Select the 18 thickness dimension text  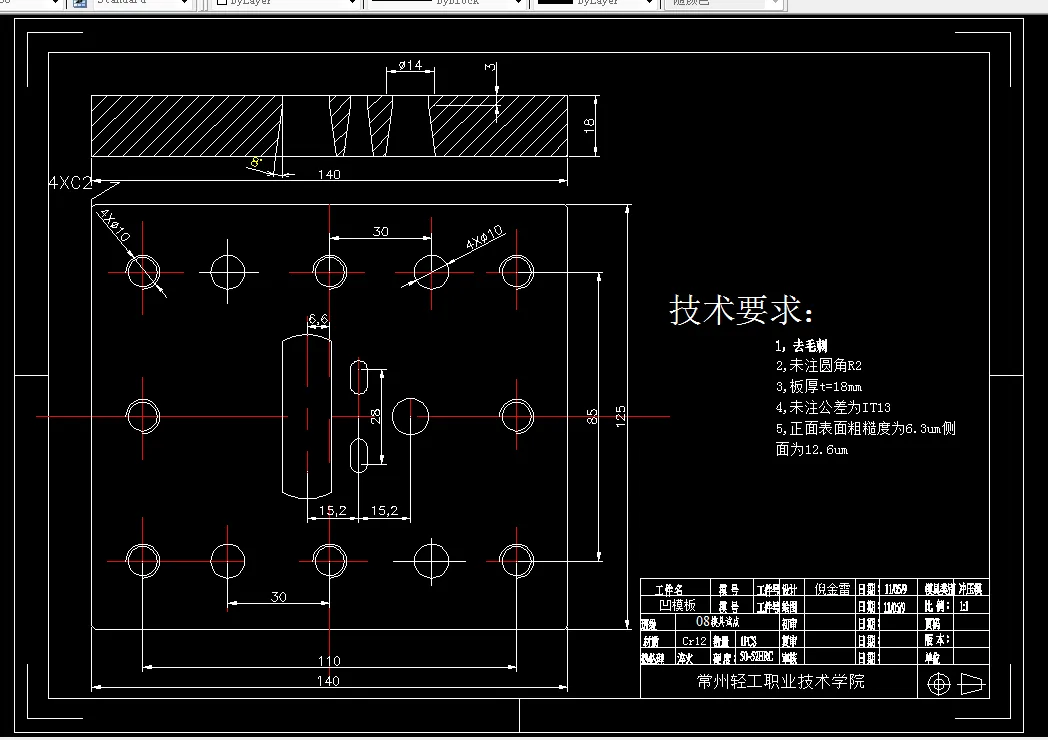pos(588,125)
